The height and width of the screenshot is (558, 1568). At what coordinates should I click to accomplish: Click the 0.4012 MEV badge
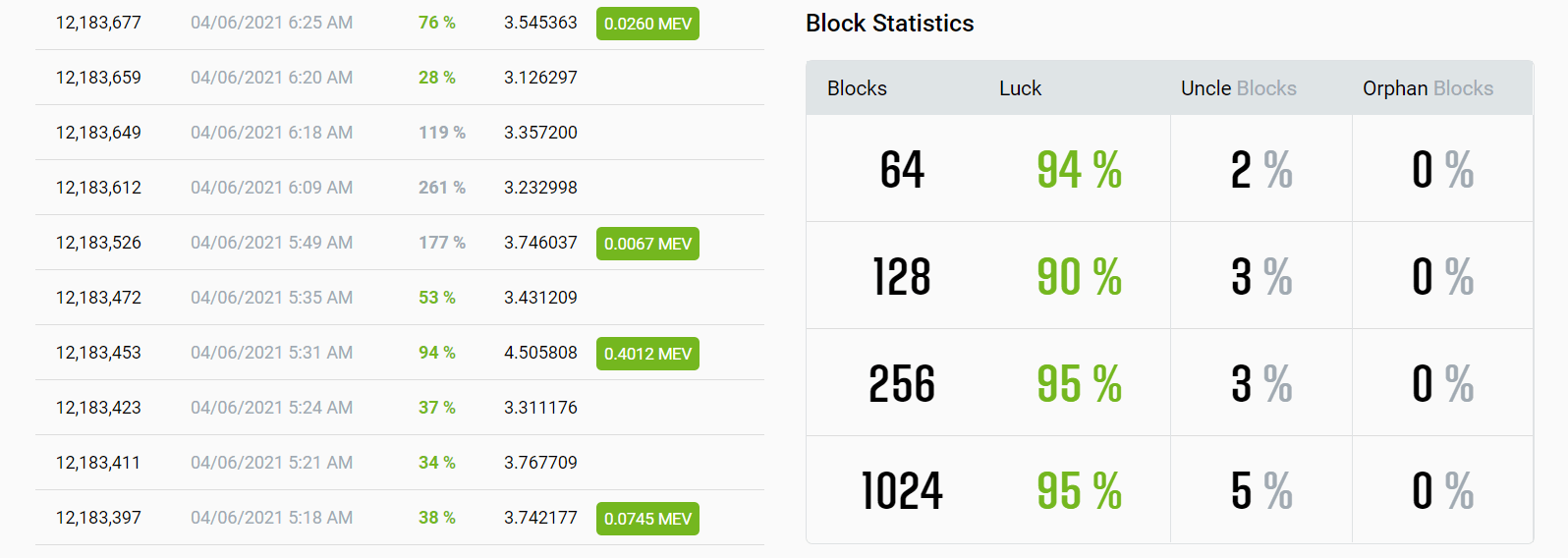click(x=647, y=354)
